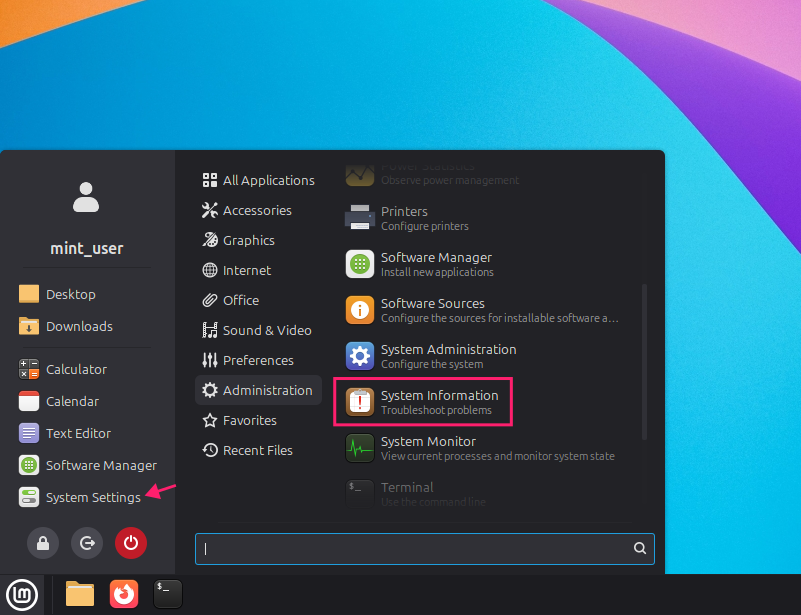Select the Administration category
The image size is (801, 615).
258,390
